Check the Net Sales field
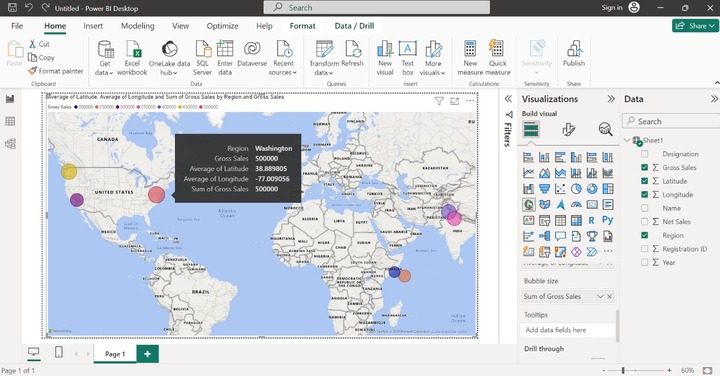Image resolution: width=720 pixels, height=376 pixels. (x=645, y=222)
